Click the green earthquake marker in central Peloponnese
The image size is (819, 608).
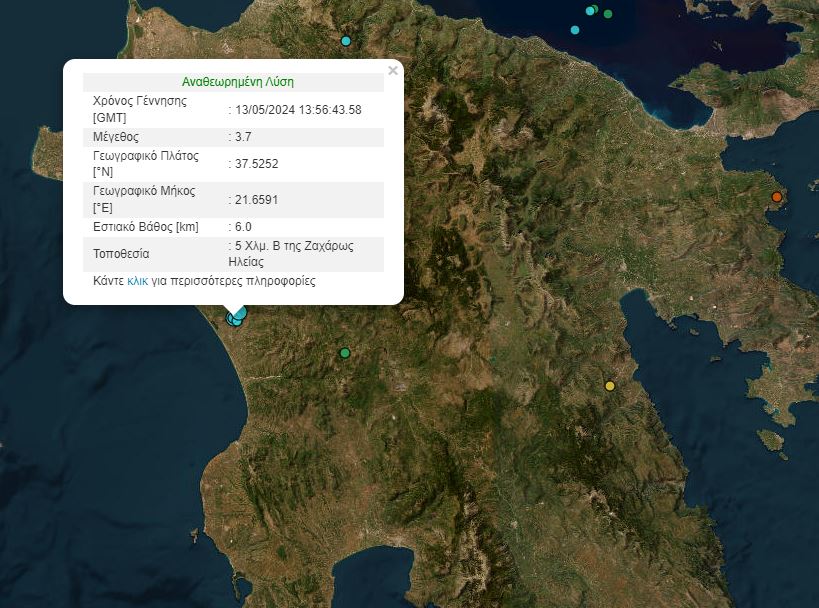(x=345, y=352)
